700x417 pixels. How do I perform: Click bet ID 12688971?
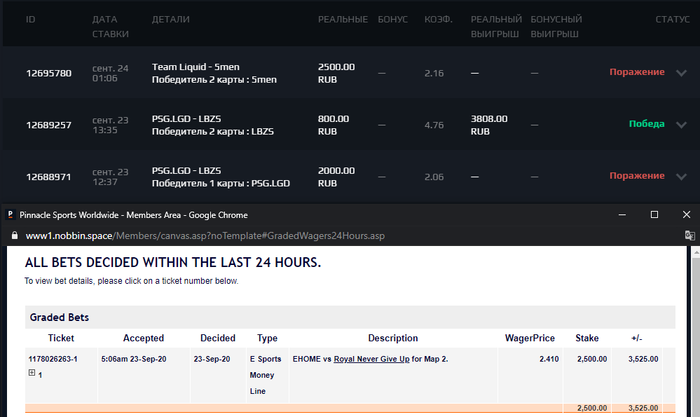(49, 177)
